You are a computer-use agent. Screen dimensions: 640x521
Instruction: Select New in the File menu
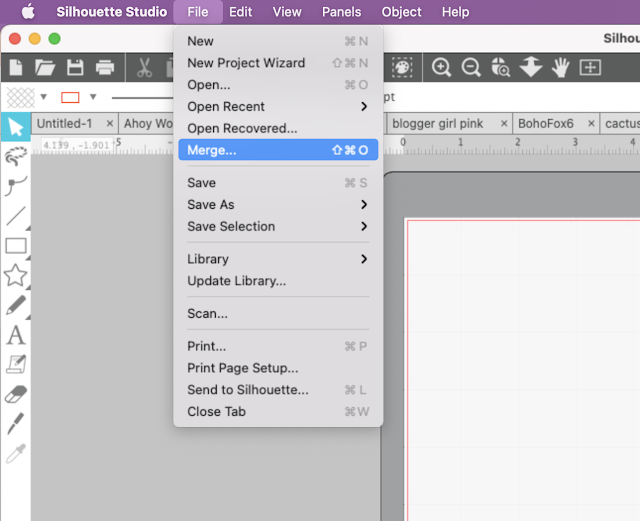[x=278, y=41]
